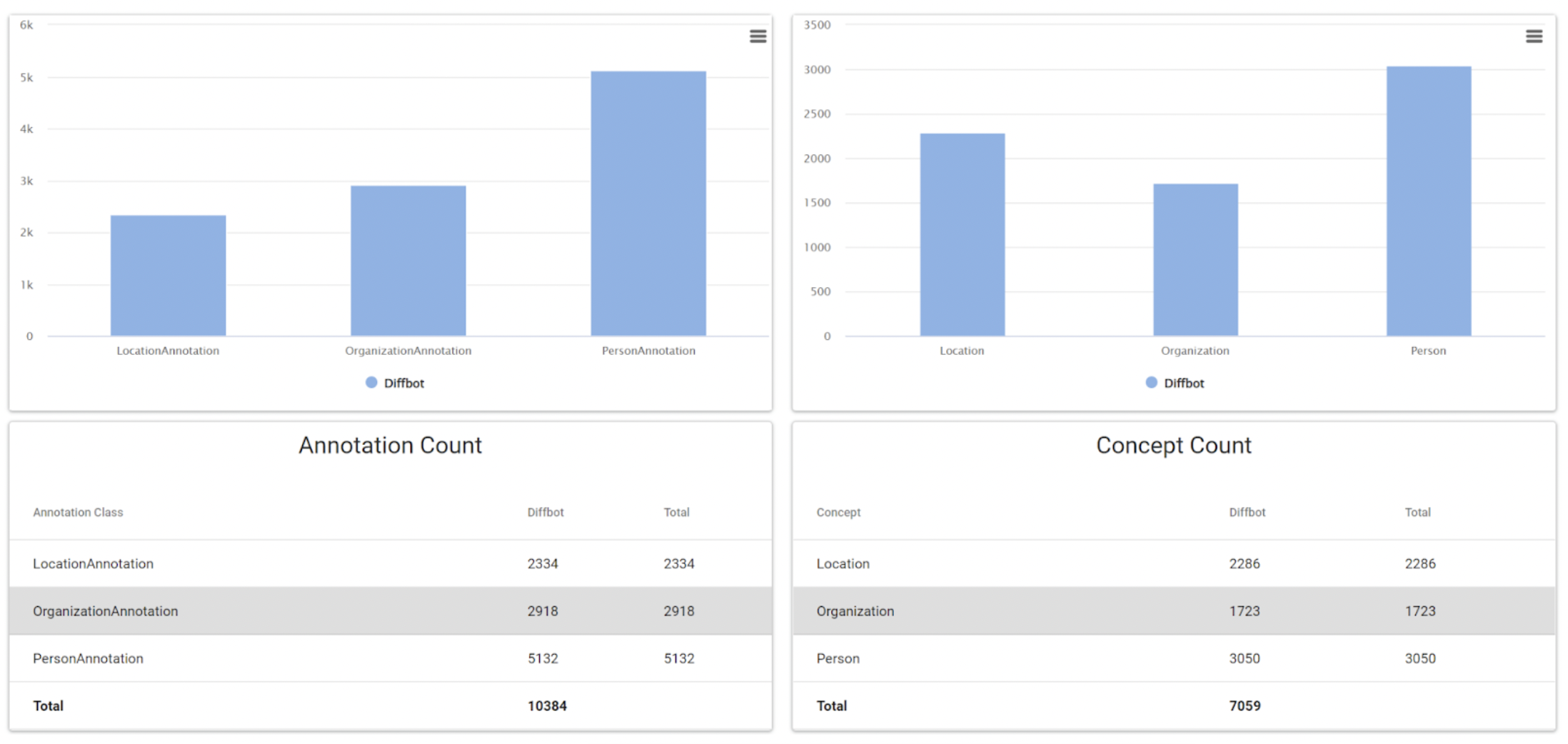Click the PersonAnnotation bar

click(648, 203)
